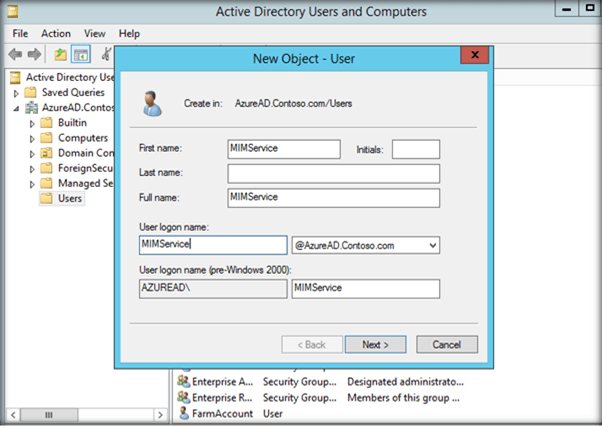
Task: Click the 'Designated administrato...' description cell
Action: tap(405, 381)
